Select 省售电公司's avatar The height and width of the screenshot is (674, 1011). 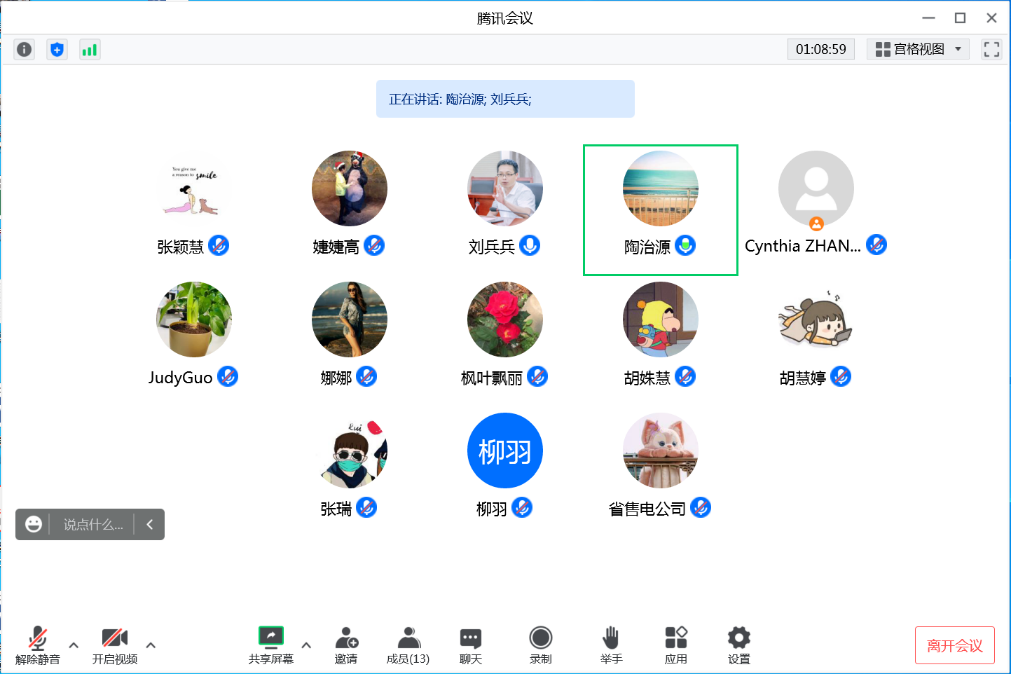[660, 450]
